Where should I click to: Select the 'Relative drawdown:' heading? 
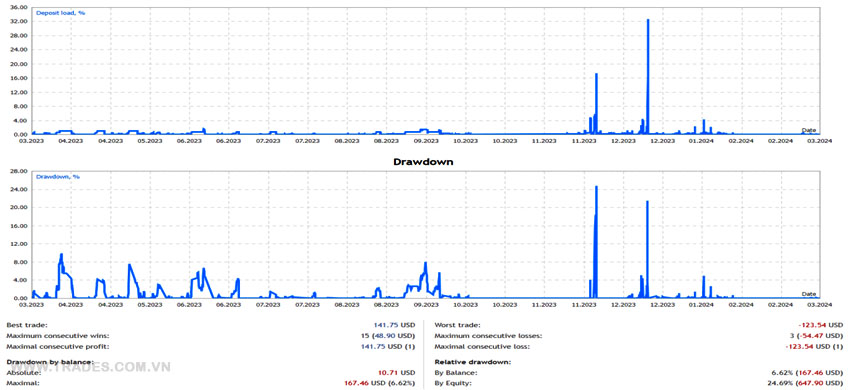point(473,361)
